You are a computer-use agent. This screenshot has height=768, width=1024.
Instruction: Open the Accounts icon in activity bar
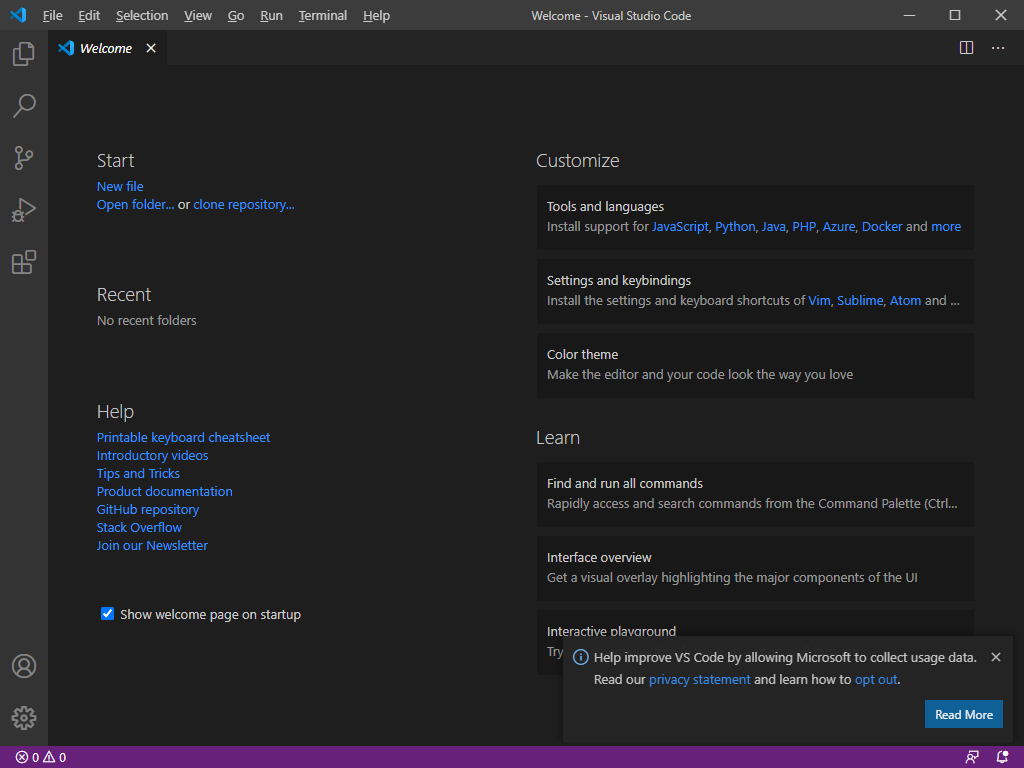coord(24,666)
